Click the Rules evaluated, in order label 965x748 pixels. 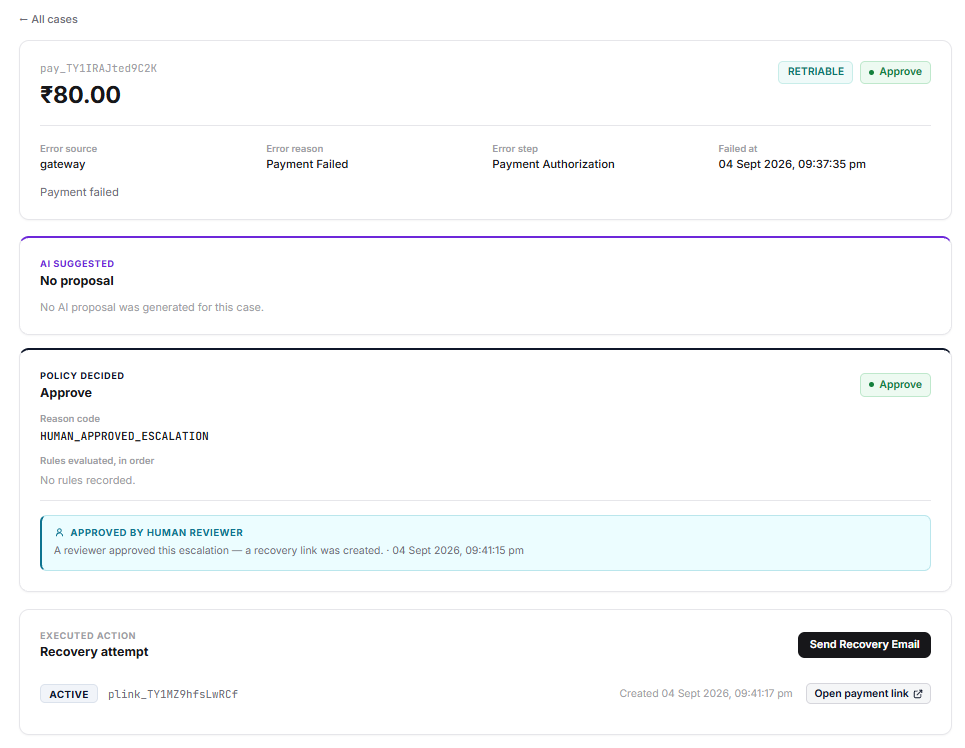[x=97, y=460]
